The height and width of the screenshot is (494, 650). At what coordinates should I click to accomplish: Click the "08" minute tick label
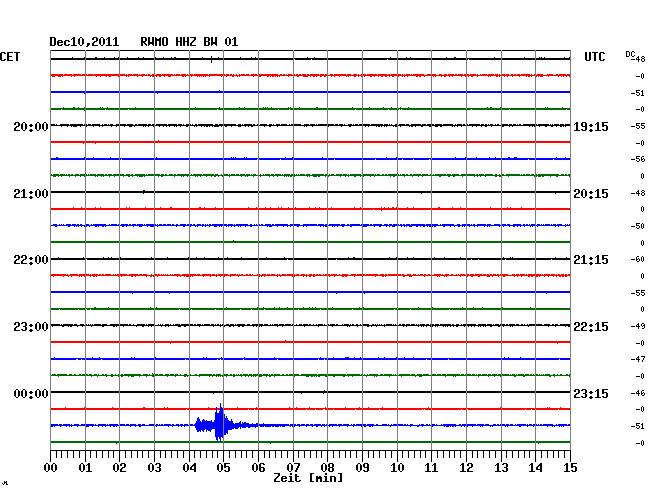[x=327, y=468]
